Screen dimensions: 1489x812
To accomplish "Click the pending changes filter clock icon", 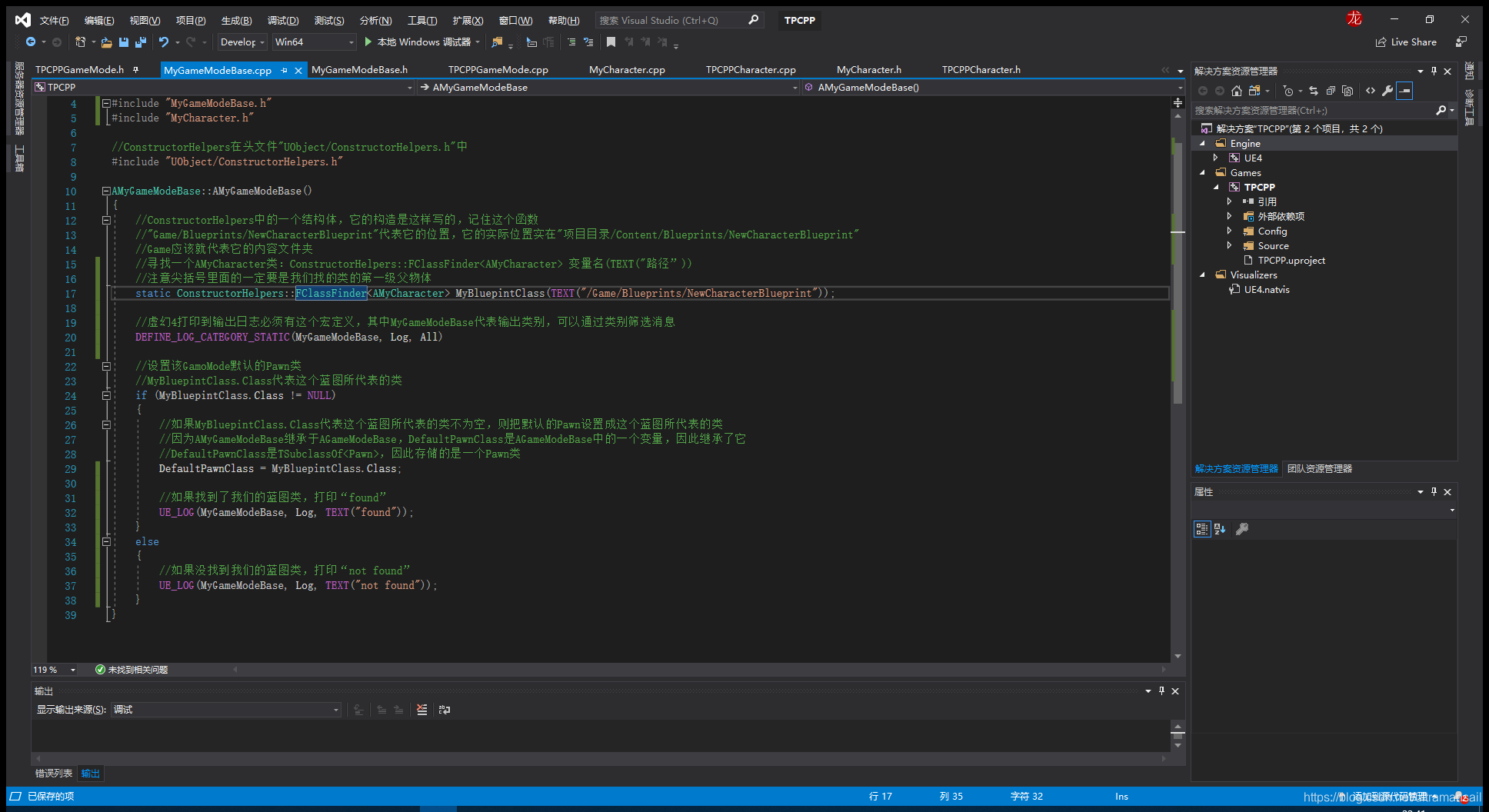I will click(1288, 91).
